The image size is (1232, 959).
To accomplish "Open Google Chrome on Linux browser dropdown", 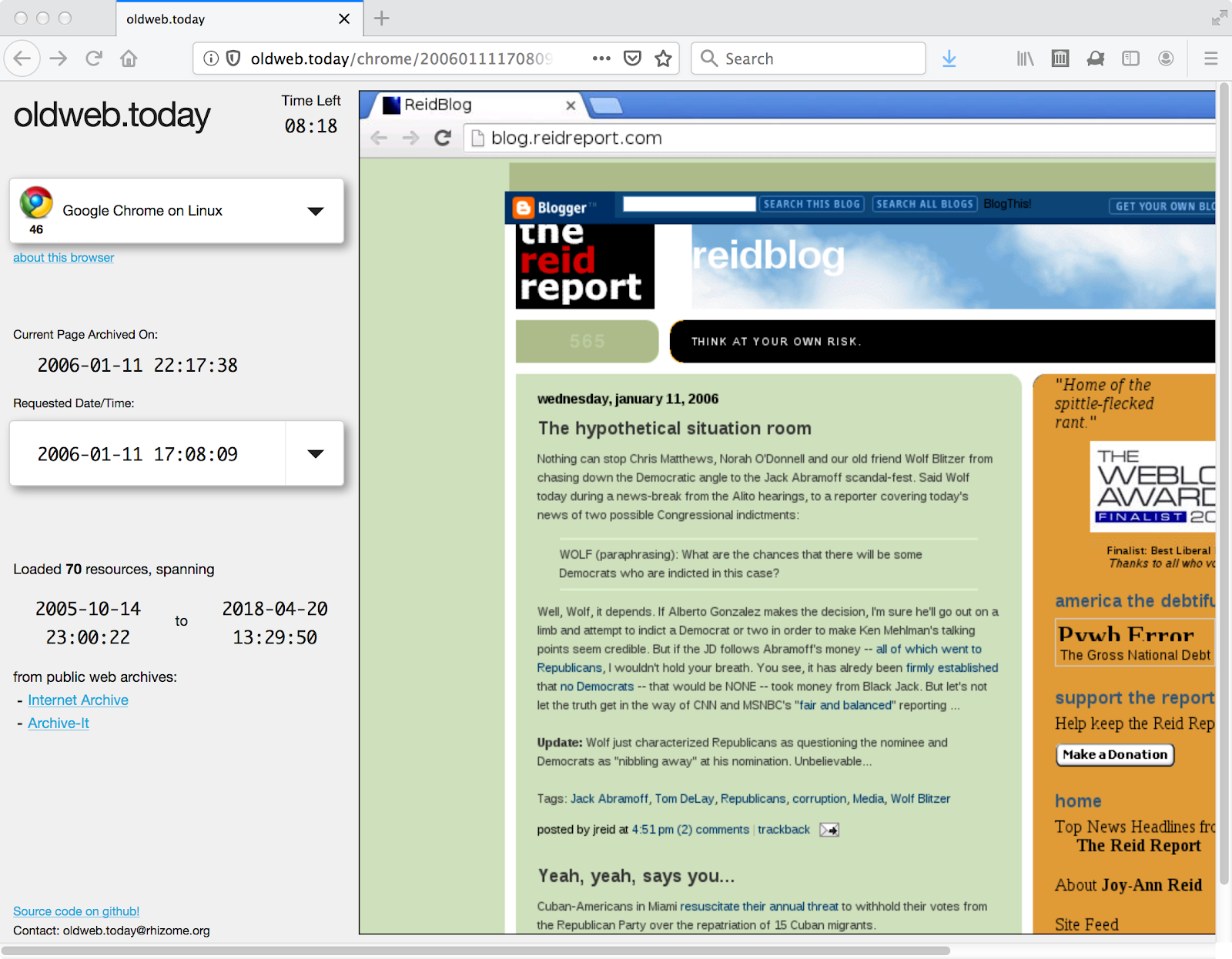I will click(x=176, y=211).
